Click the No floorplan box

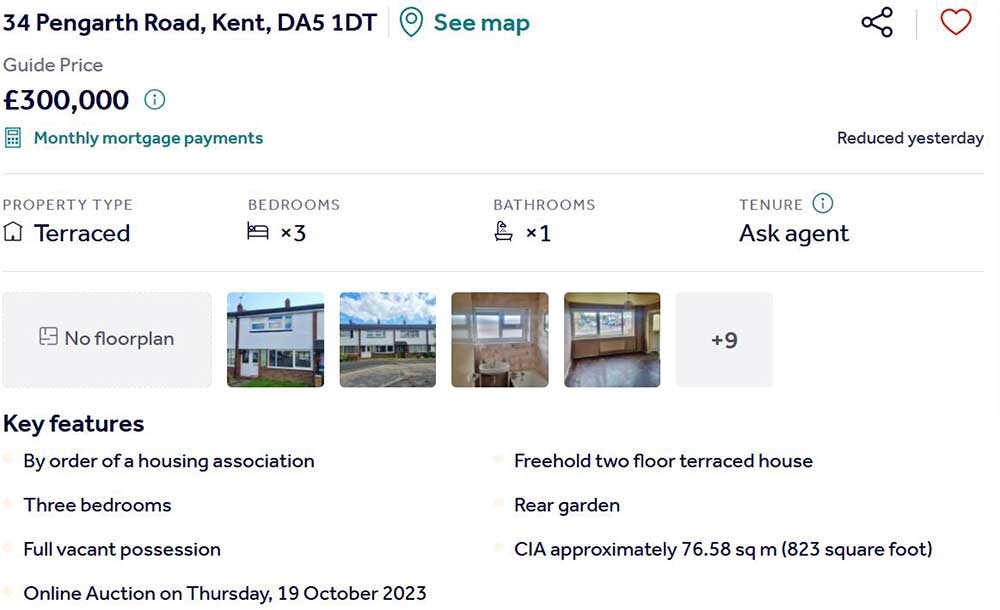[x=107, y=339]
